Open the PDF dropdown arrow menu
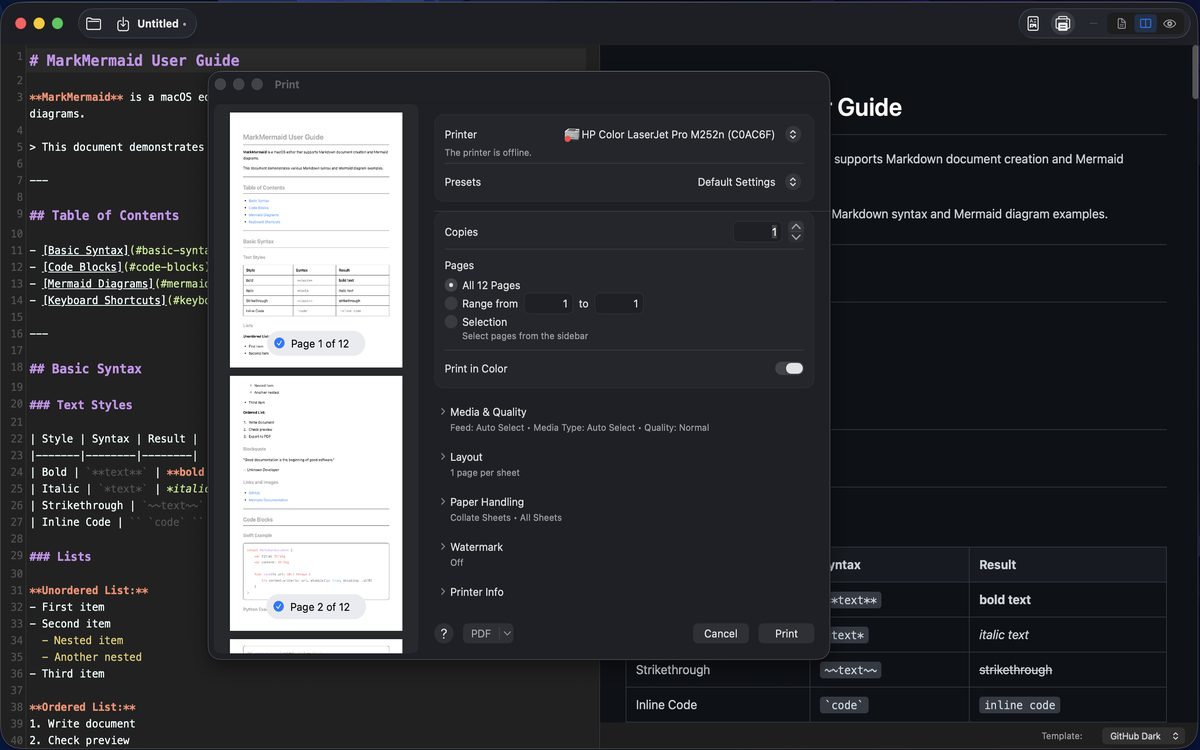 point(507,633)
